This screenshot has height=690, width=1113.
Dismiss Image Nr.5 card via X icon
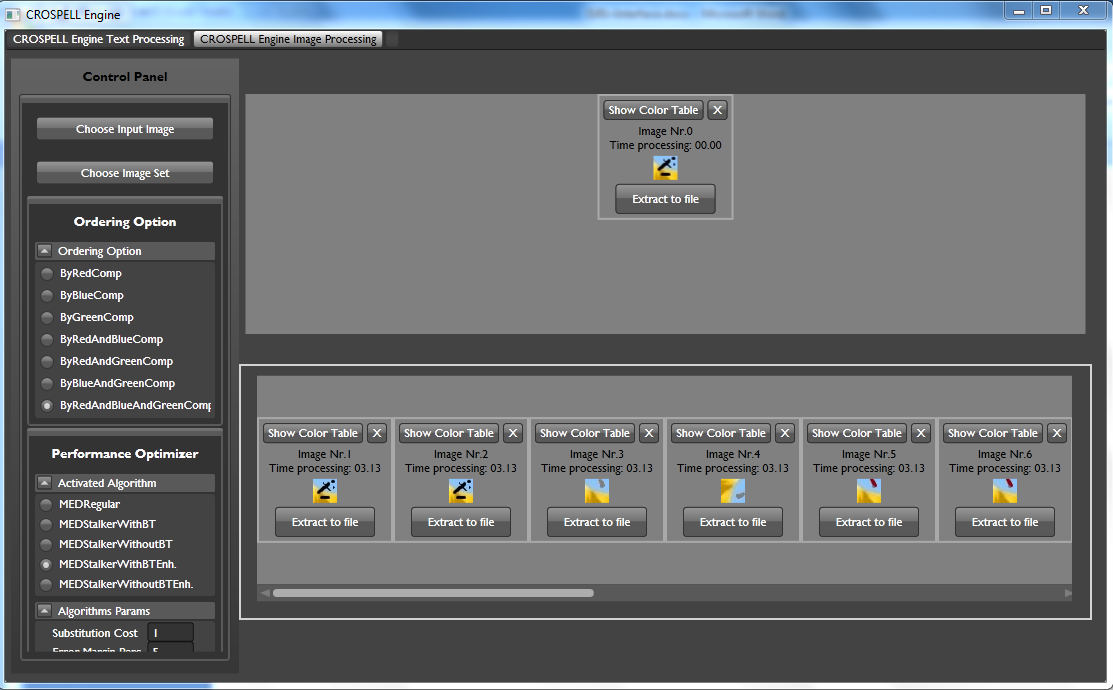[921, 433]
